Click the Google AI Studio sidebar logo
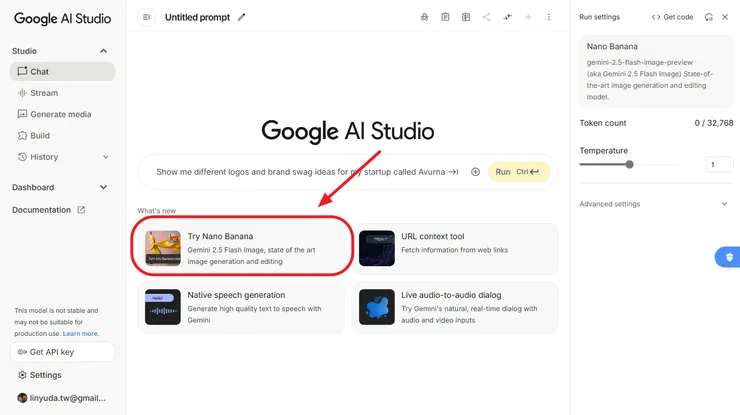Image resolution: width=740 pixels, height=415 pixels. click(x=62, y=19)
